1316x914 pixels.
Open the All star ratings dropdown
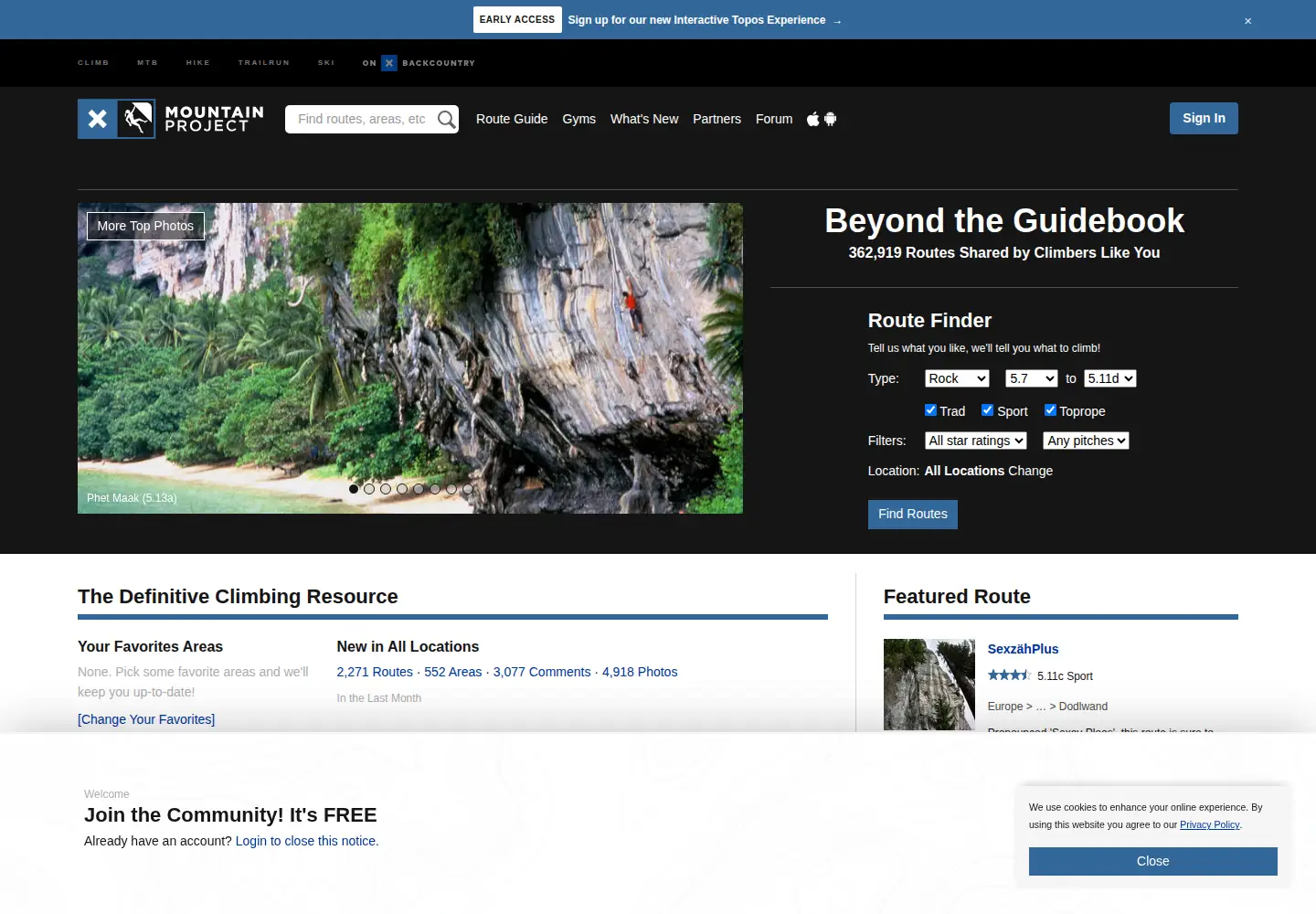[x=976, y=441]
